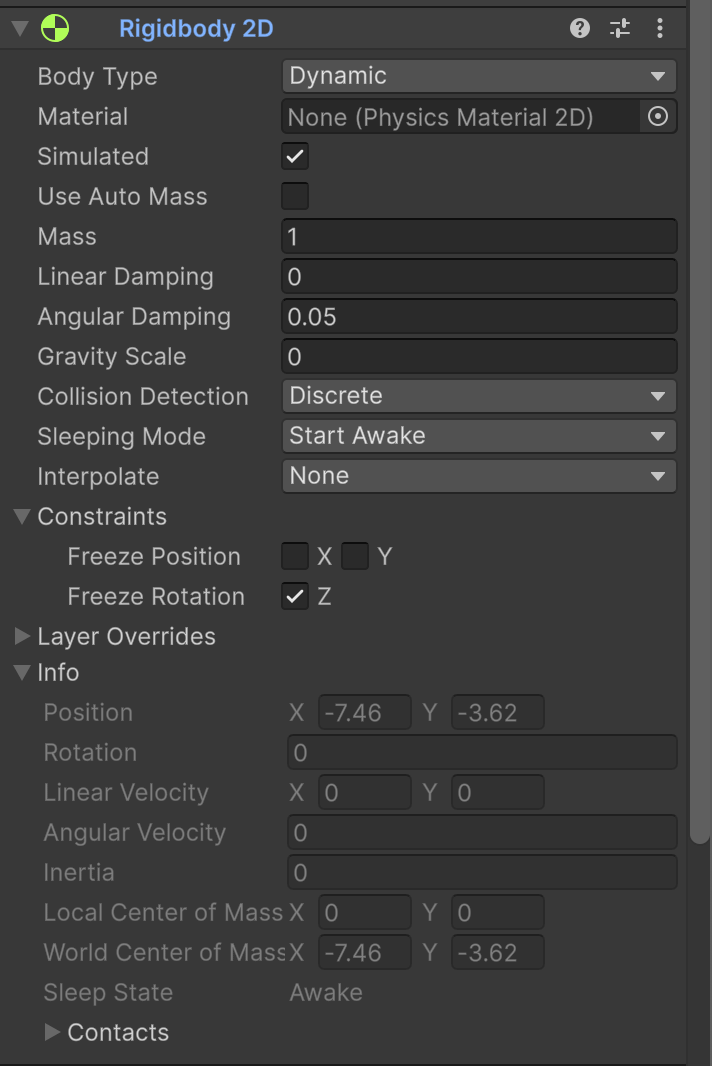Screen dimensions: 712x1066
Task: Enable Use Auto Mass checkbox
Action: pos(295,196)
